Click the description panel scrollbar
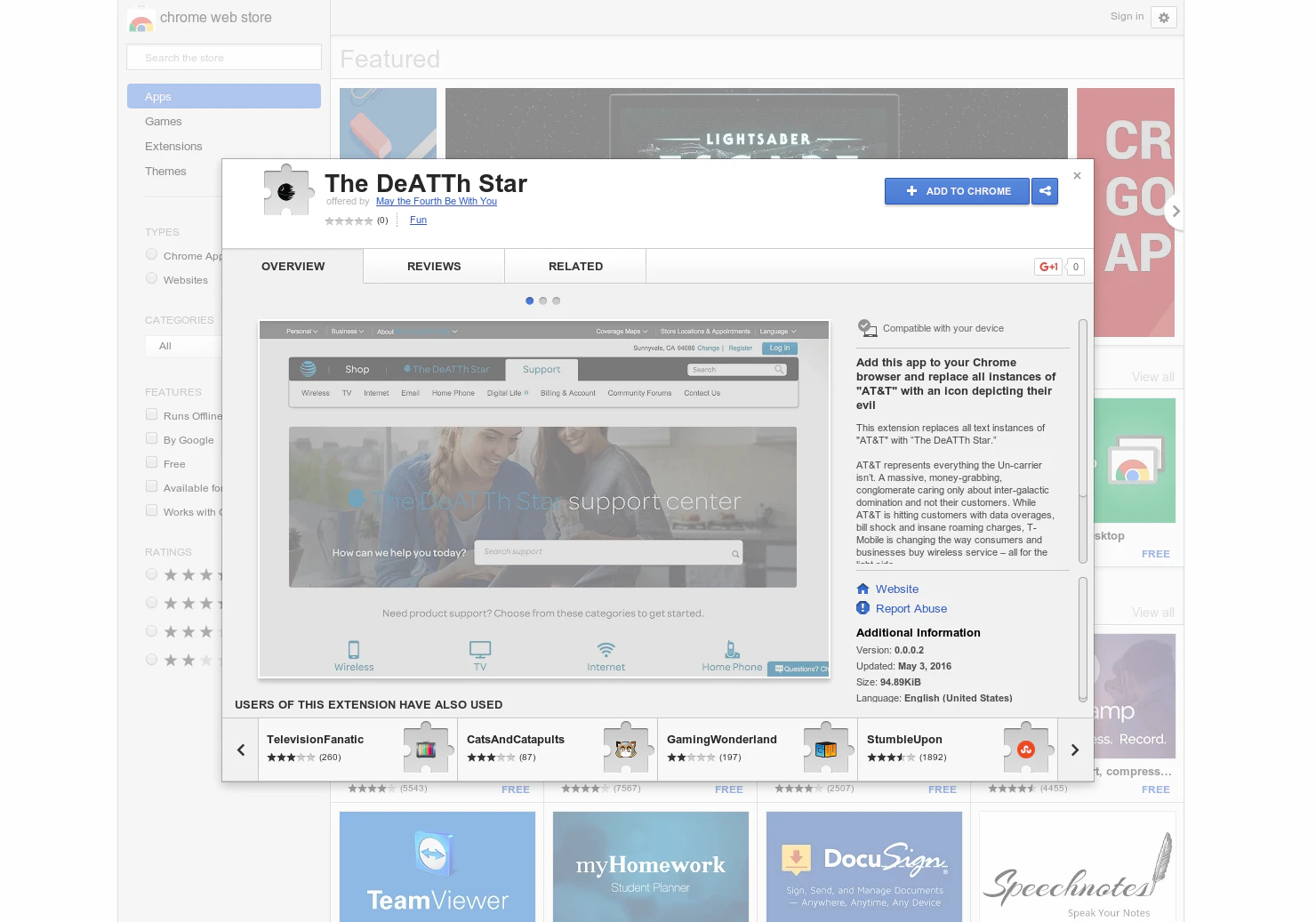The width and height of the screenshot is (1316, 922). [x=1082, y=442]
